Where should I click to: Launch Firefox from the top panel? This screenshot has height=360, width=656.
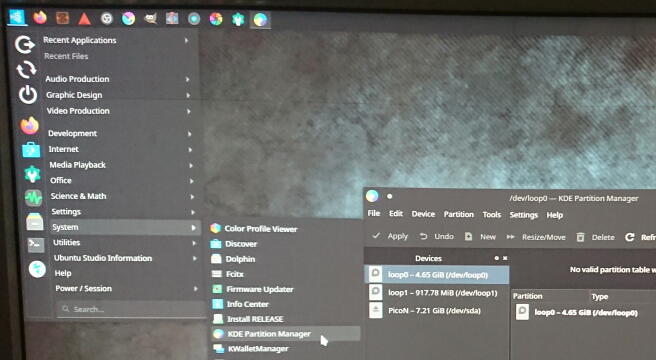click(x=40, y=18)
